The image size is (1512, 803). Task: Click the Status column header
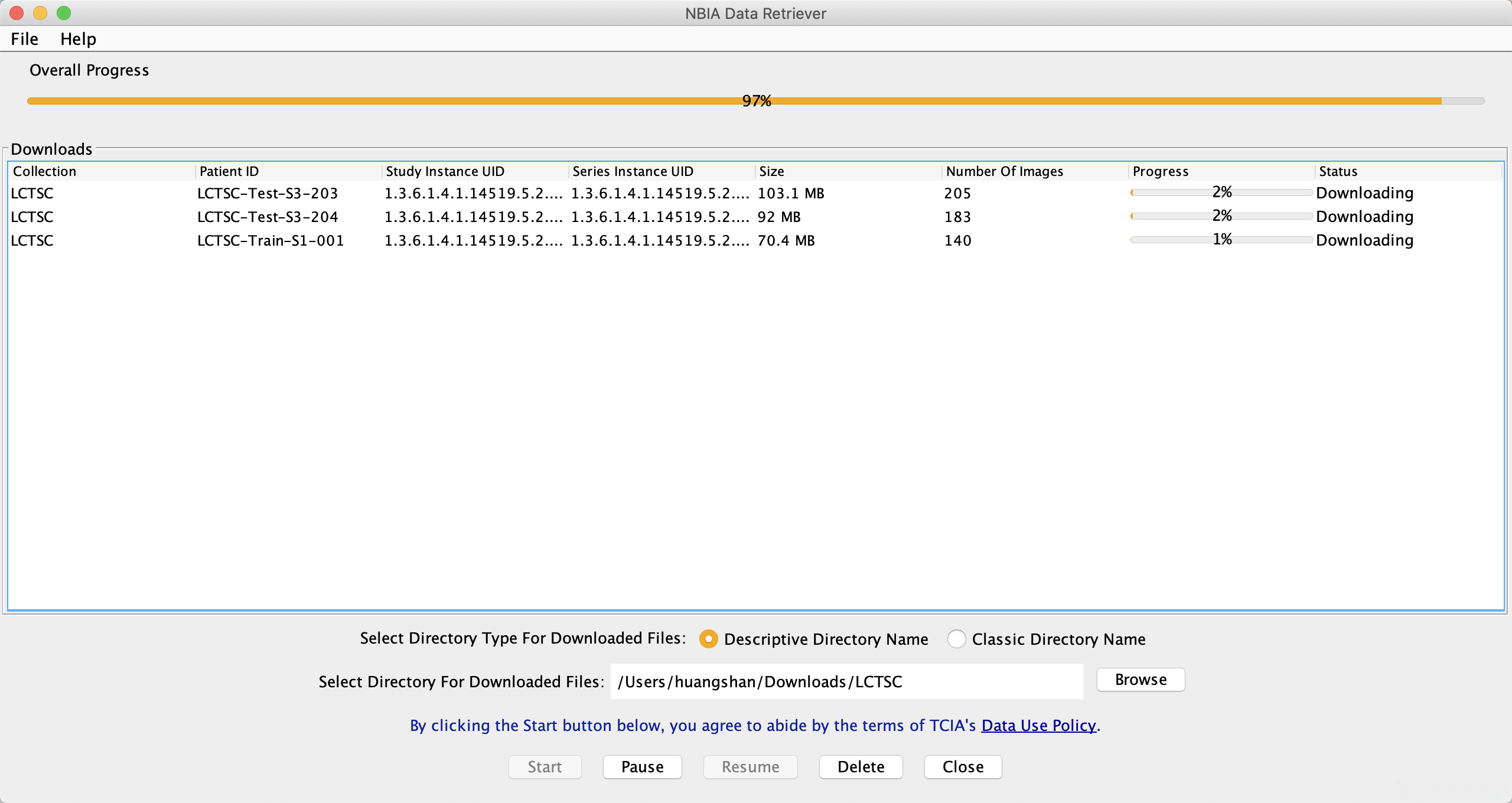pyautogui.click(x=1338, y=171)
